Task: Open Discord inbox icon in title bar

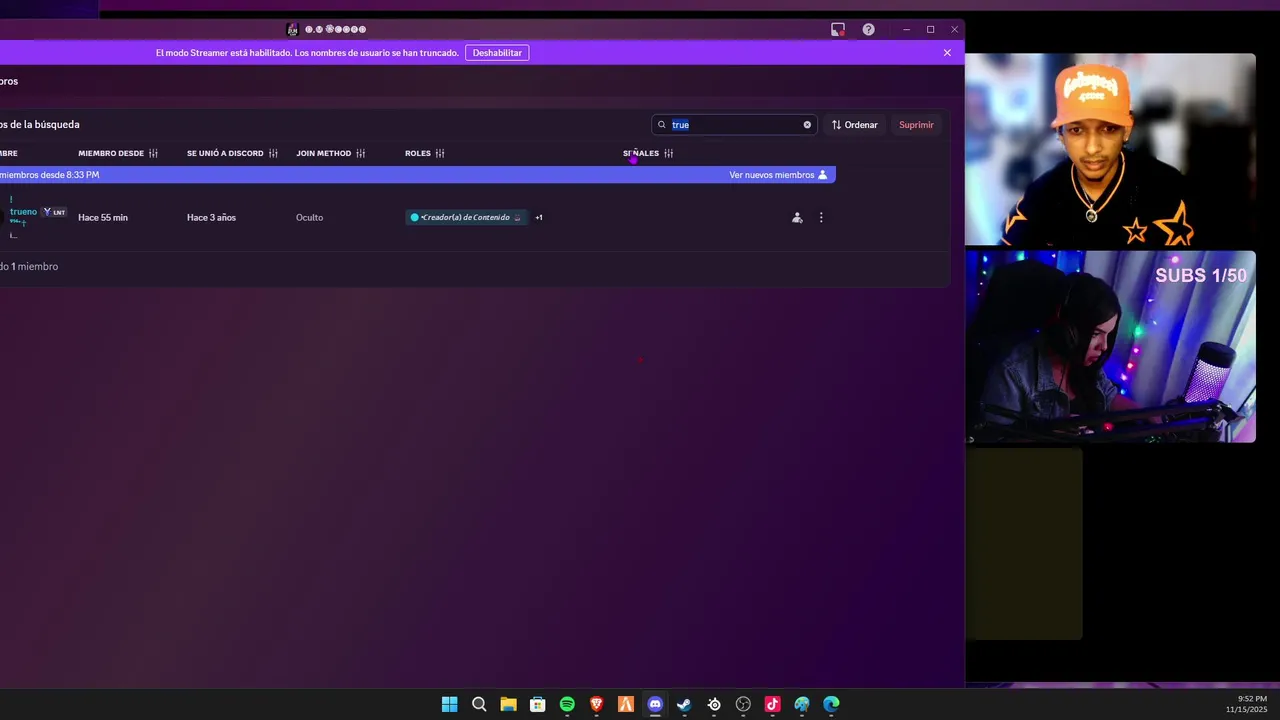Action: [838, 29]
